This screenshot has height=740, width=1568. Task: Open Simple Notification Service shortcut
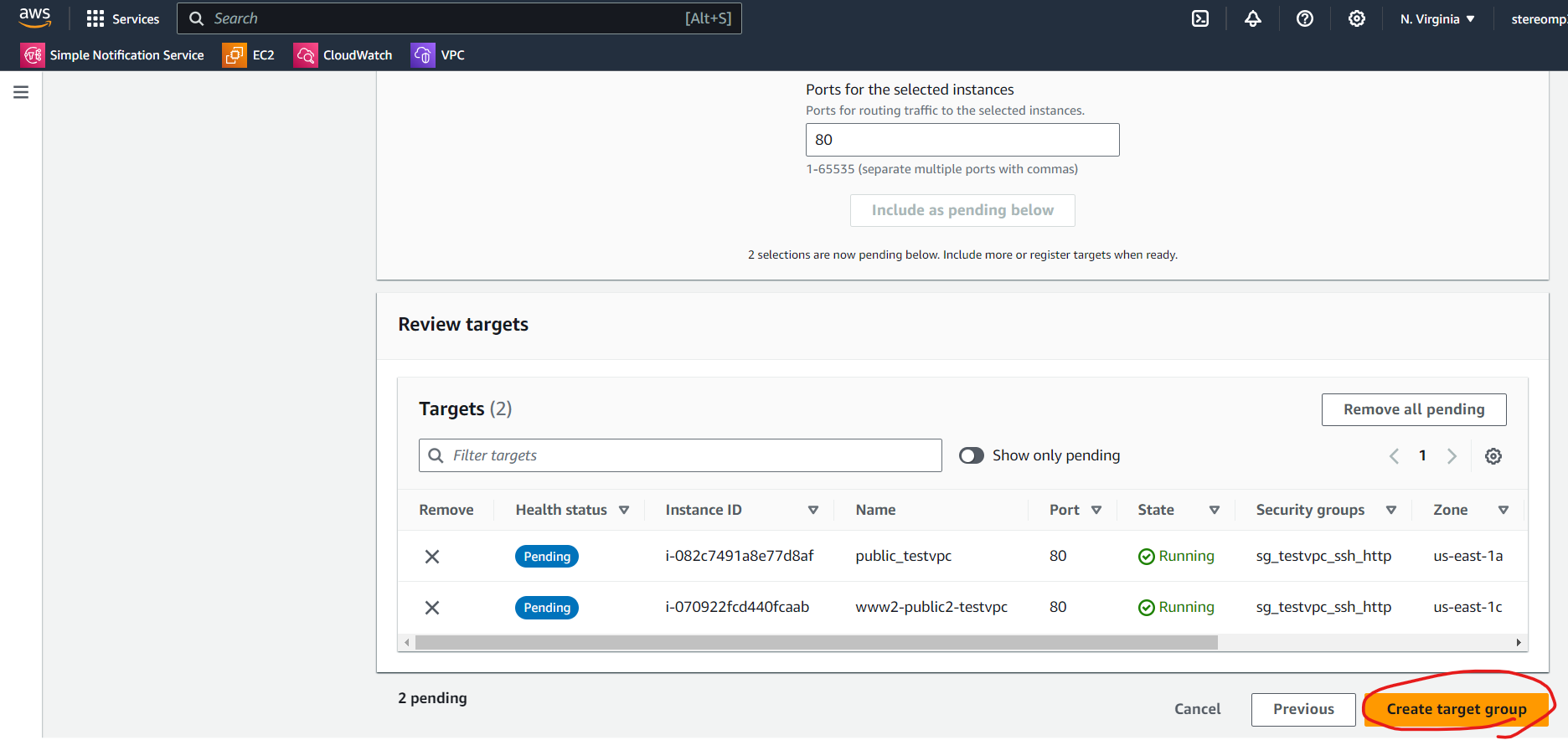(x=112, y=55)
